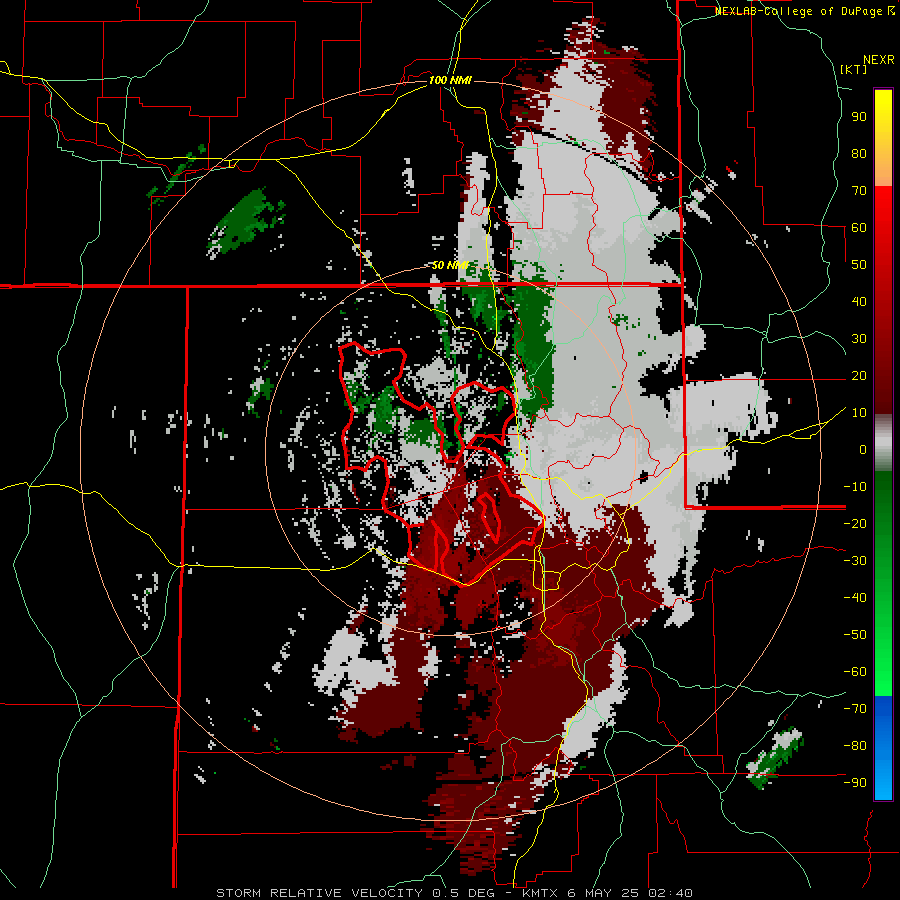Click the -60 value on the velocity scale
Viewport: 900px width, 900px height.
pos(855,672)
